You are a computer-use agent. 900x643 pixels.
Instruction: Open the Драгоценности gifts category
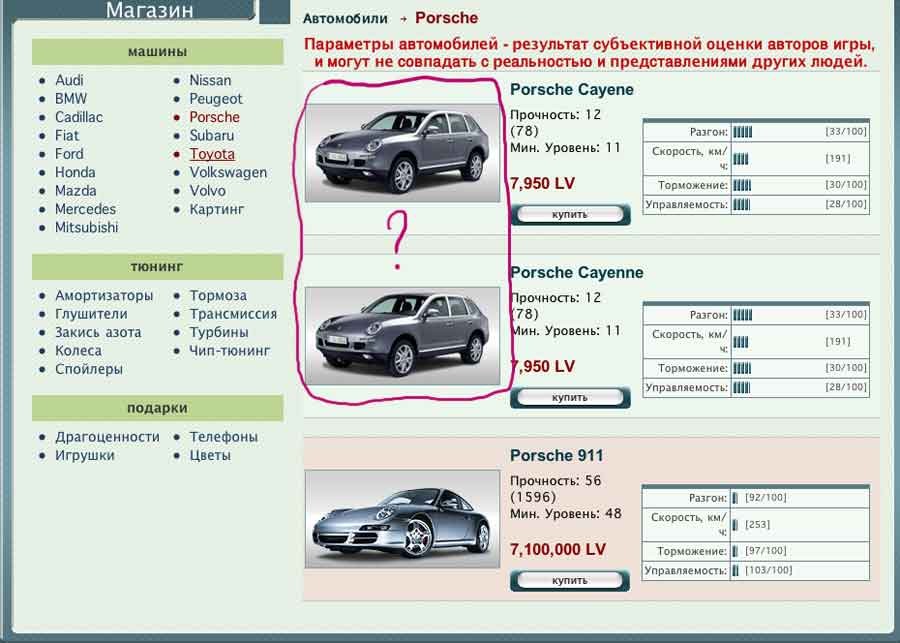click(x=107, y=437)
